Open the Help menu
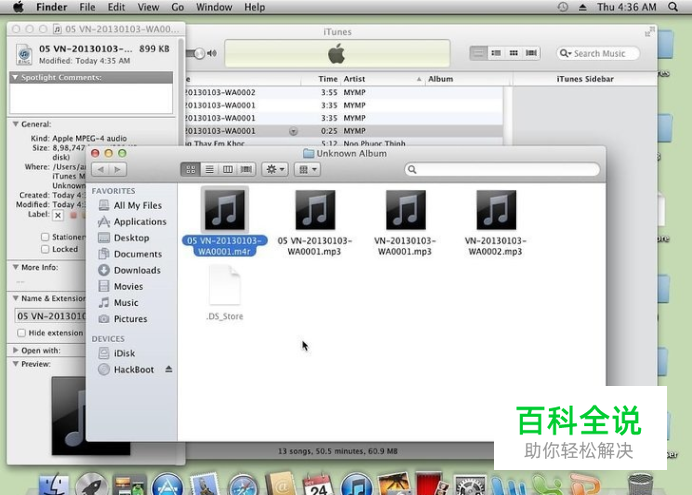 [x=255, y=7]
